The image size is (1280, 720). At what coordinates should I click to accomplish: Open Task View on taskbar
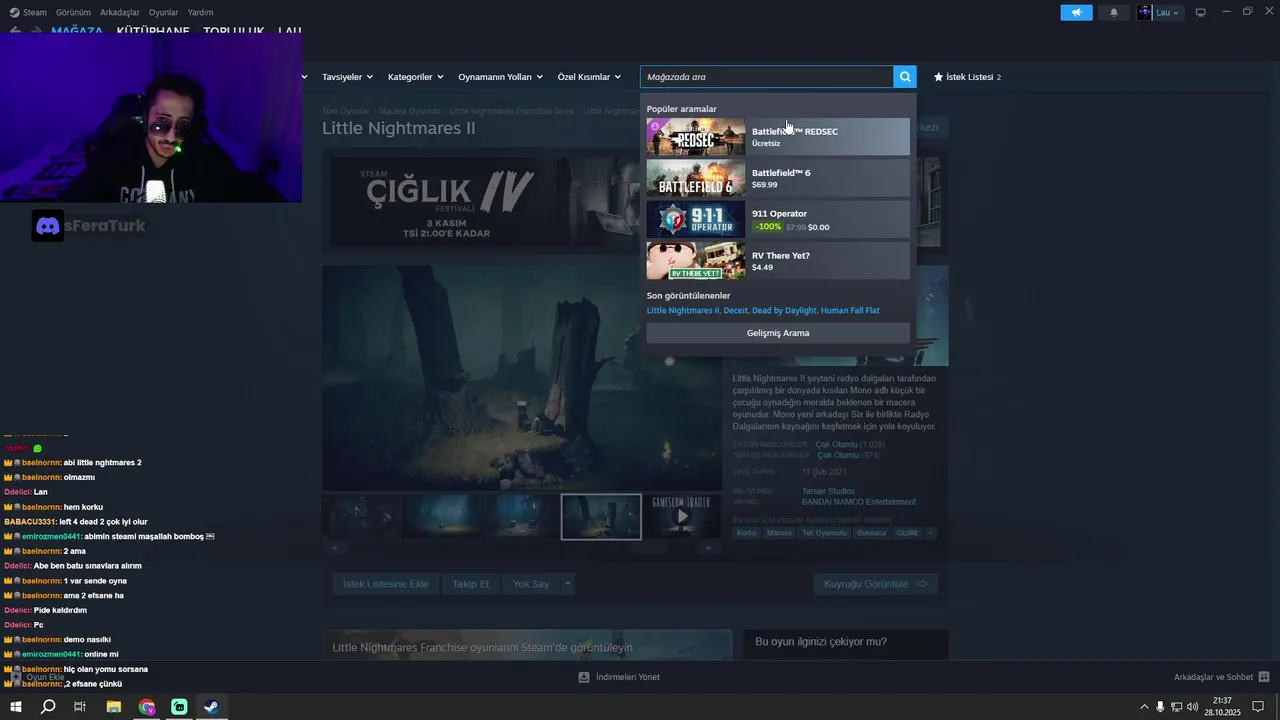click(x=80, y=707)
